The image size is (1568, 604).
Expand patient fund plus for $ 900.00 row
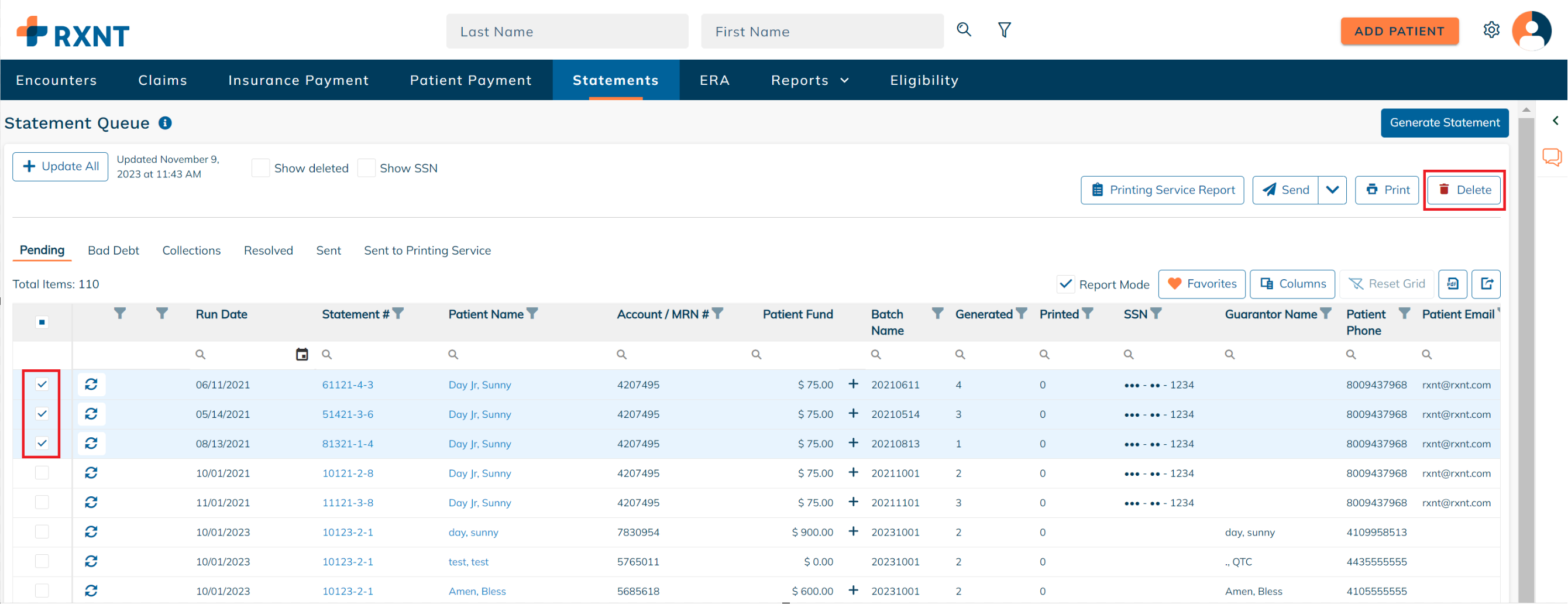click(854, 531)
